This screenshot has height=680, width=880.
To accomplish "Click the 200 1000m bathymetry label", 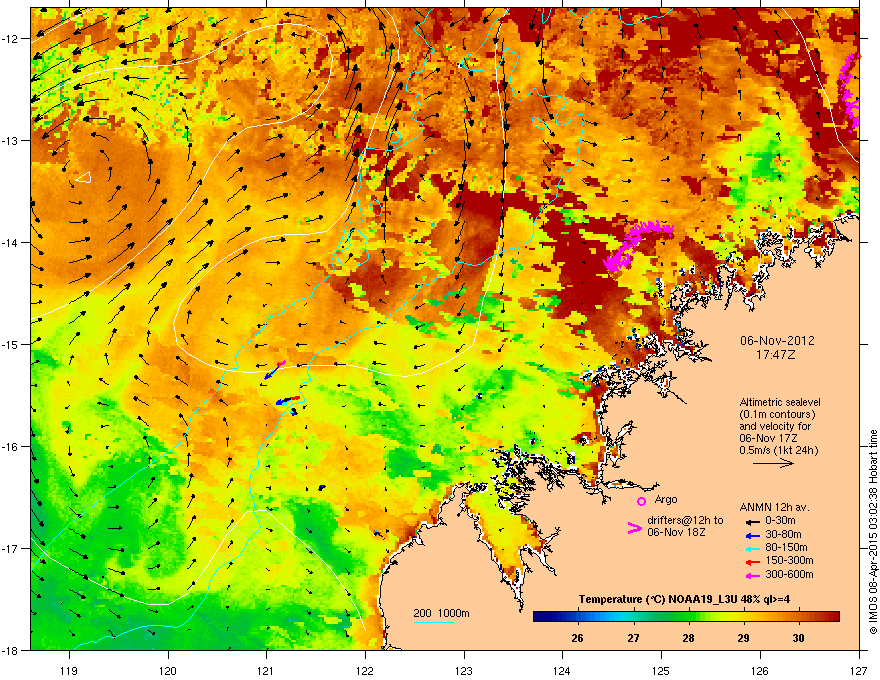I will pos(441,613).
